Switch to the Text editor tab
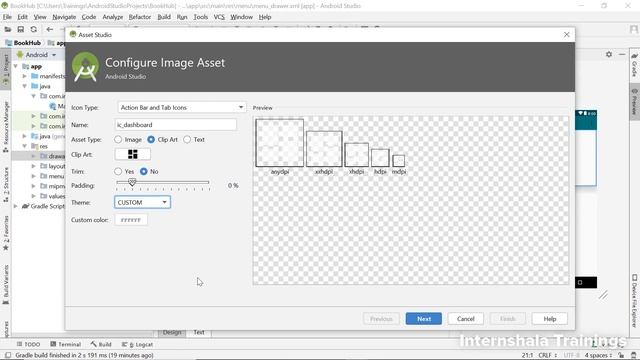 point(199,333)
